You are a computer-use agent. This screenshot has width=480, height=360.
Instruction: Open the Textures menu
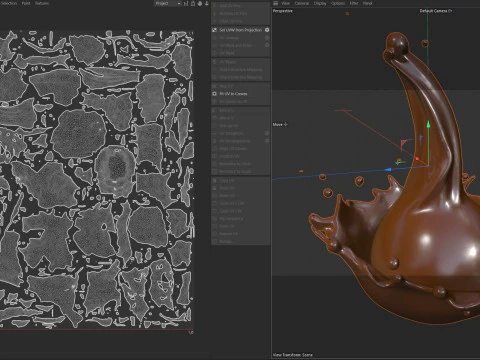coord(42,3)
